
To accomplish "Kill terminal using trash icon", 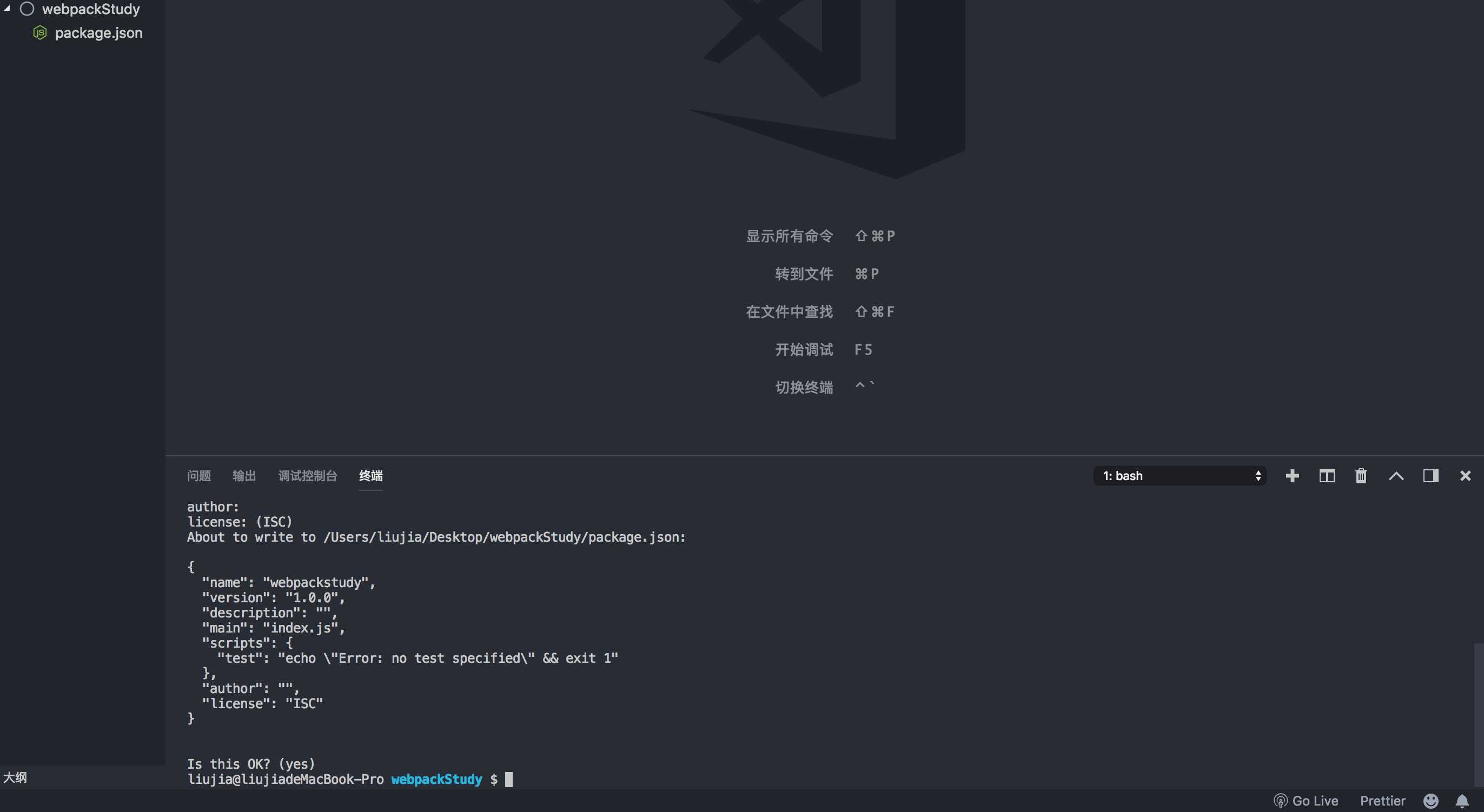I will coord(1361,476).
